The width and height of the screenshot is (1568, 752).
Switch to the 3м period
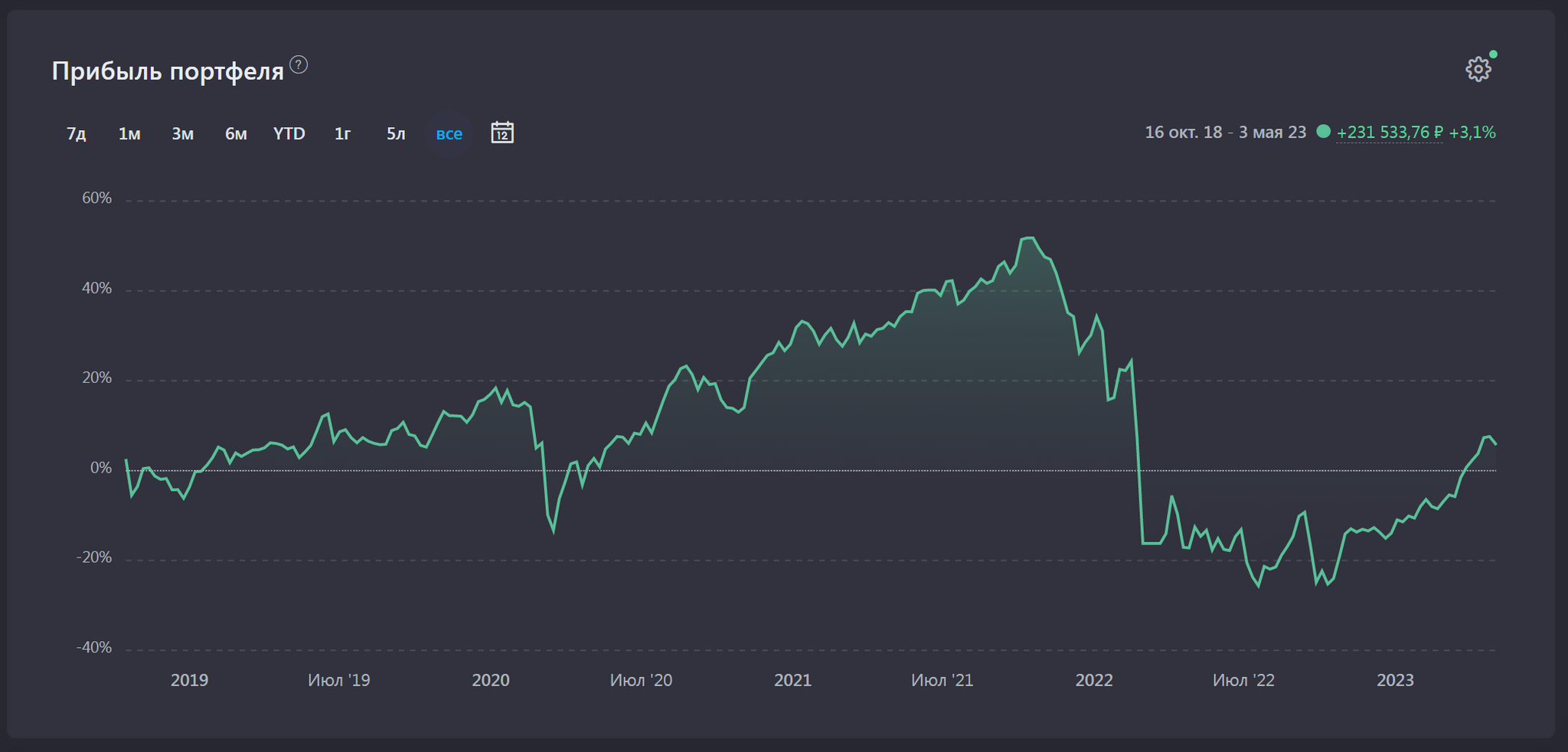pyautogui.click(x=182, y=134)
